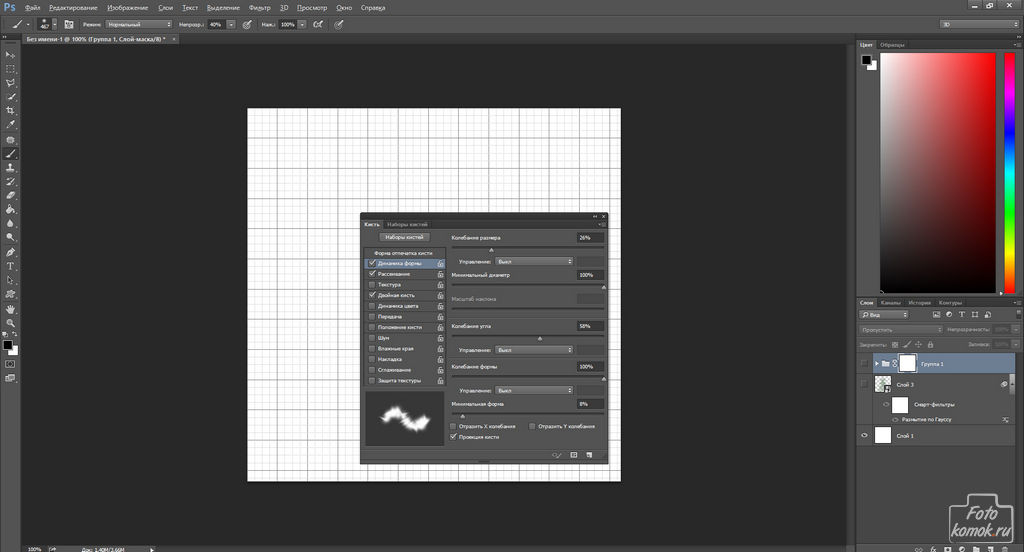Viewport: 1024px width, 552px height.
Task: Open the workspace 3D dropdown
Action: (x=979, y=24)
